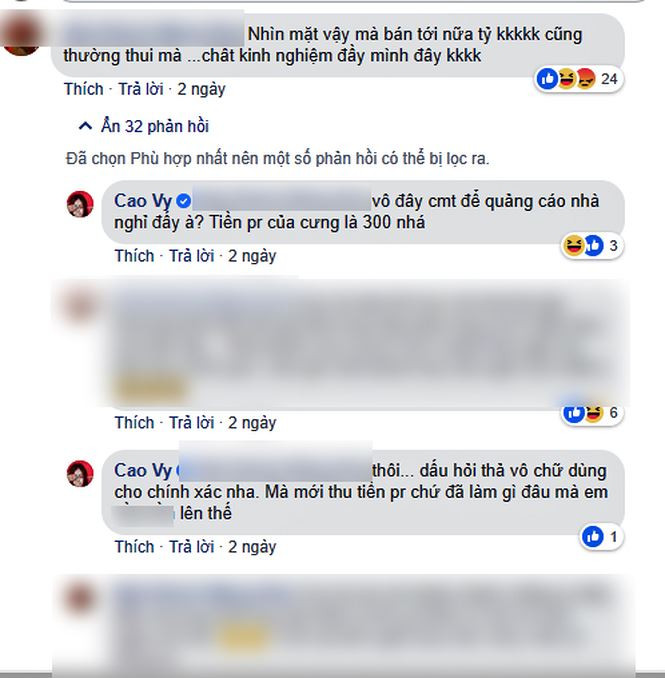Click 'Trả lời' under Cao Vy's 300 comment
Image resolution: width=665 pixels, height=678 pixels.
(x=192, y=256)
